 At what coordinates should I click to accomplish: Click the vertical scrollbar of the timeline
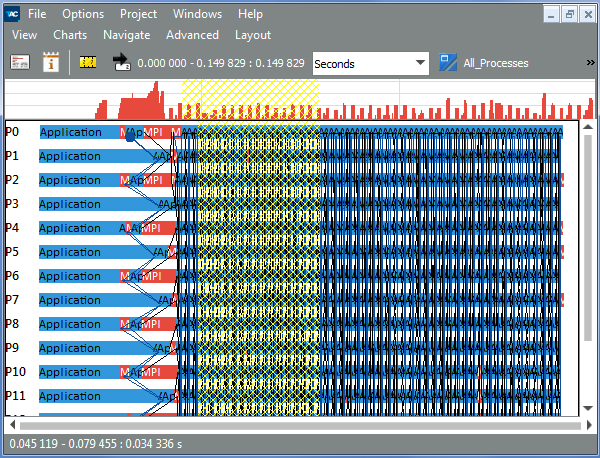tap(588, 270)
